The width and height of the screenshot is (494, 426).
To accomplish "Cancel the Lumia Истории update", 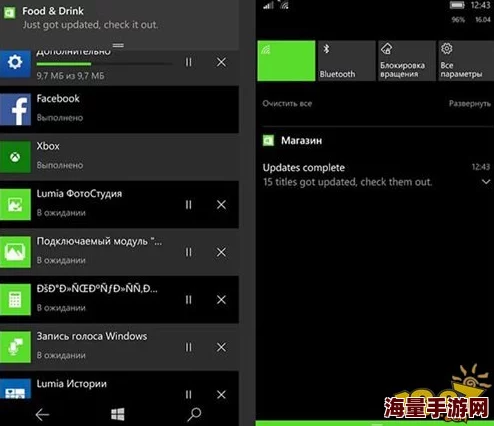I will tap(221, 395).
